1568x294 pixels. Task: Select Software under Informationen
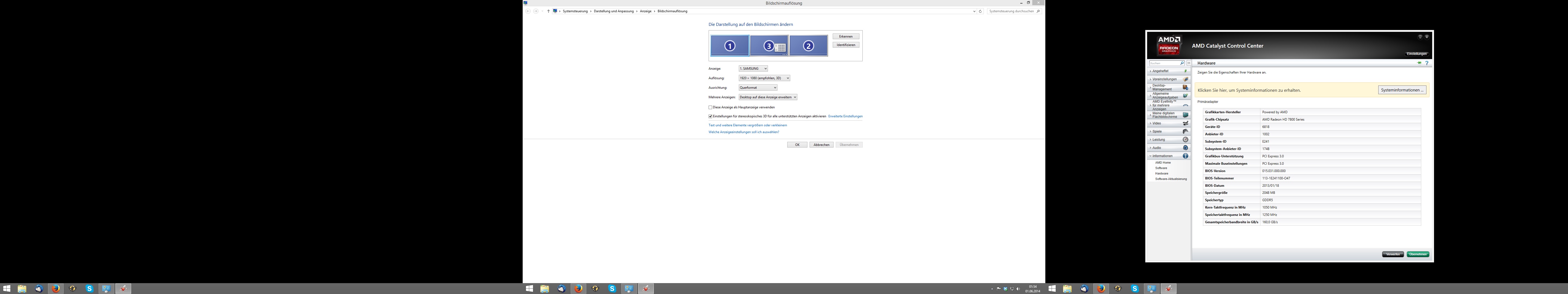pyautogui.click(x=1161, y=168)
